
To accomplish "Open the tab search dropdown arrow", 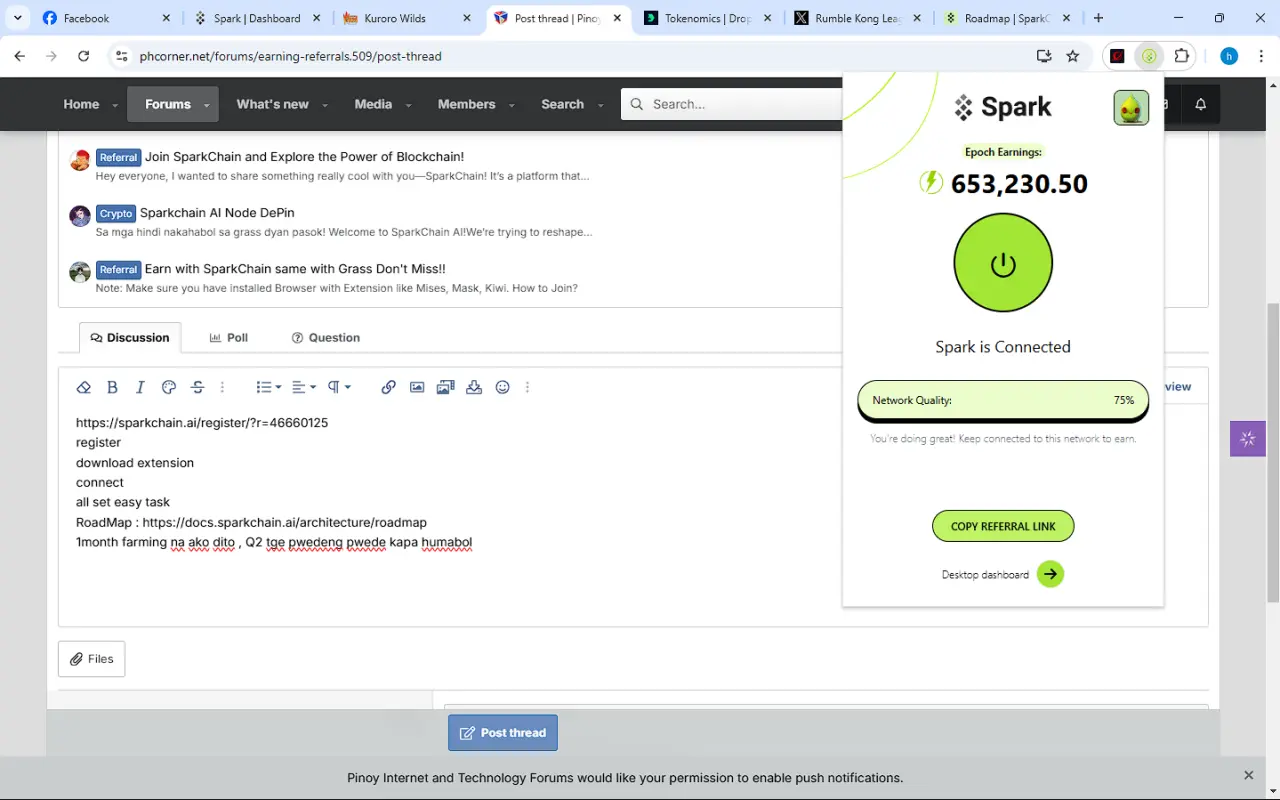I will tap(17, 18).
